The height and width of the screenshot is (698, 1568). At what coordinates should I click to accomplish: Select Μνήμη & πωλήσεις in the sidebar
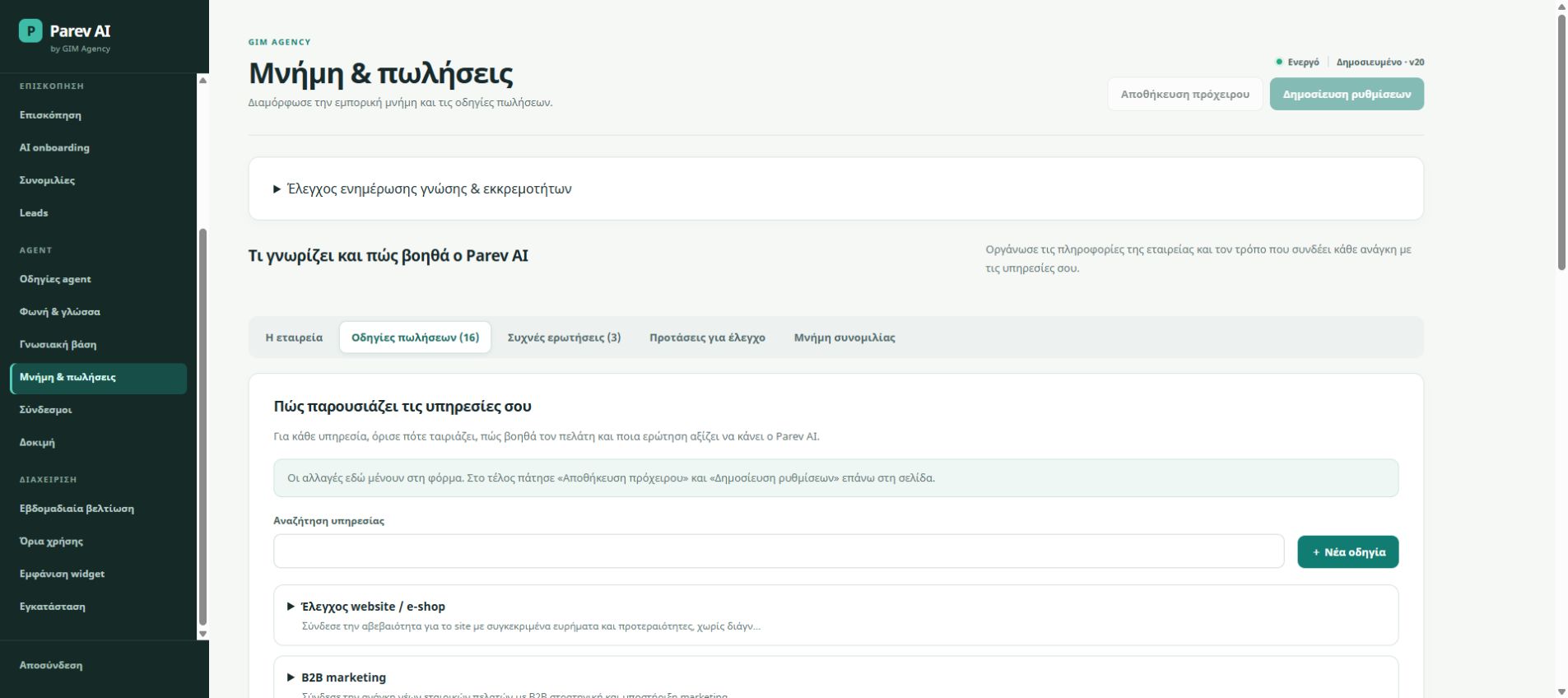pyautogui.click(x=99, y=378)
